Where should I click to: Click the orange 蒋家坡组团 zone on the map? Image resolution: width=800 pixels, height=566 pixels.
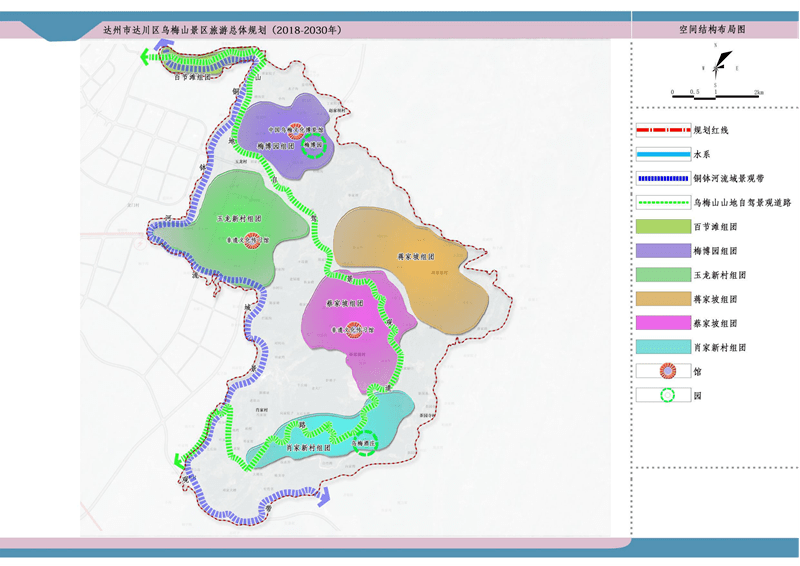point(410,262)
